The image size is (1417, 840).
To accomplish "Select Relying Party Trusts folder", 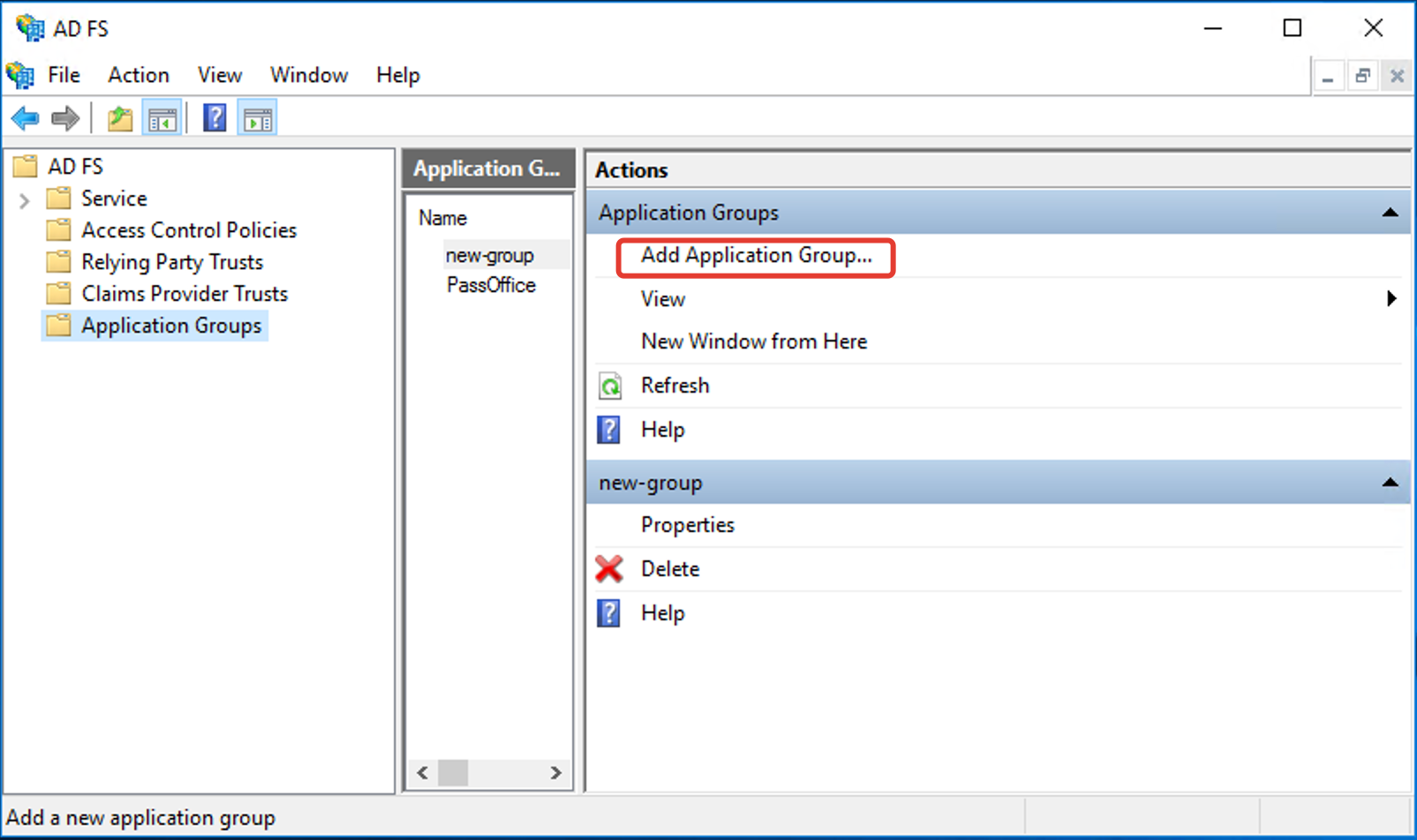I will (172, 262).
